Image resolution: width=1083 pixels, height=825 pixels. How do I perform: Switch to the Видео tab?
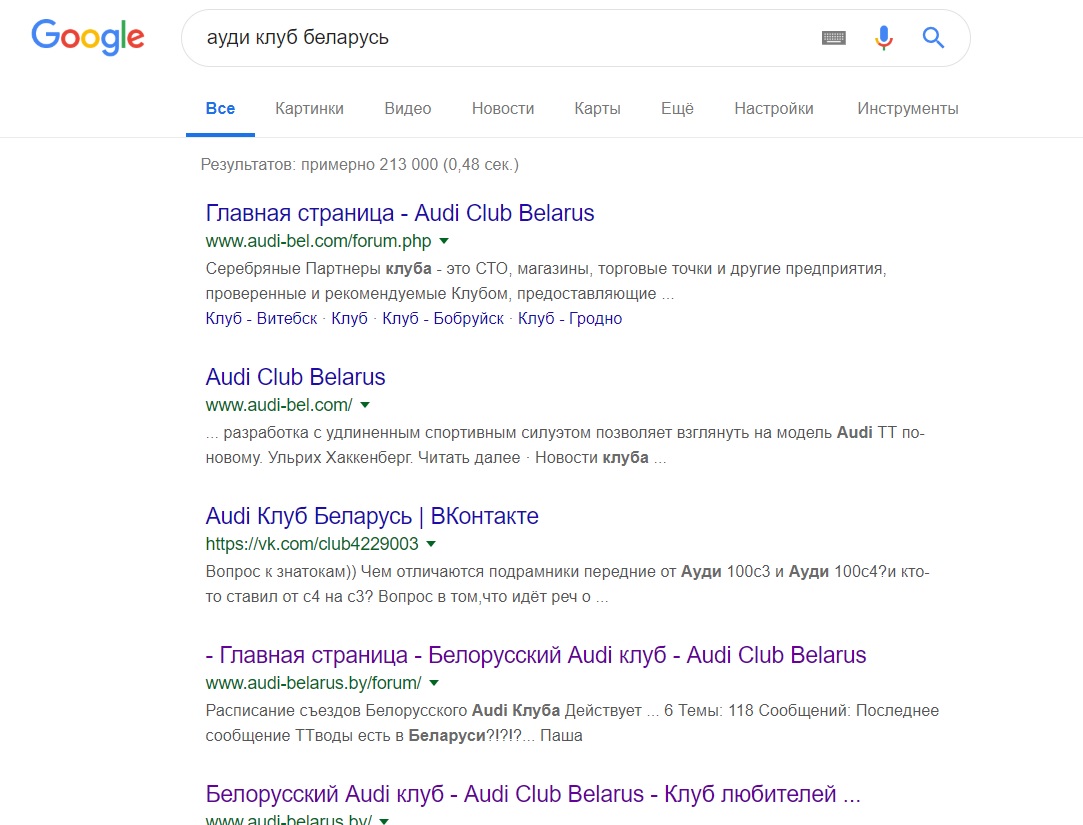coord(408,108)
